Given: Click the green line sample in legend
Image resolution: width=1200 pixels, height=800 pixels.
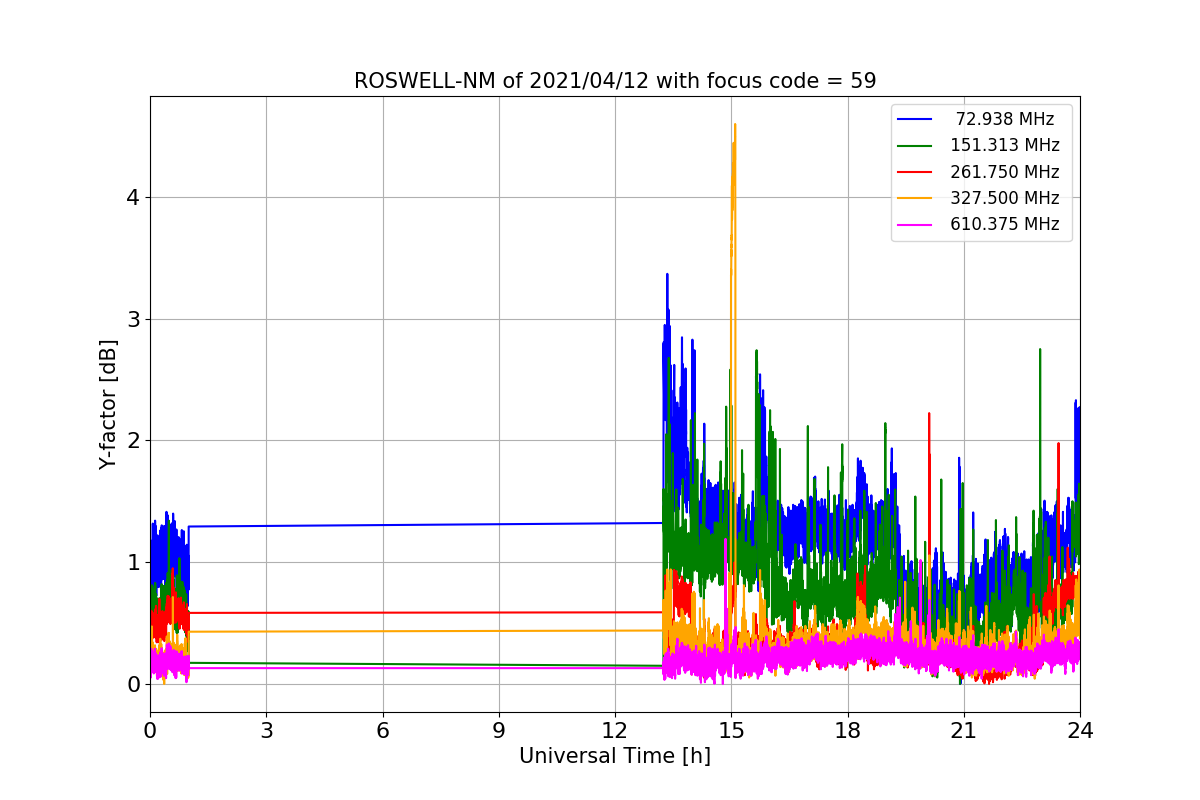Looking at the screenshot, I should pos(915,146).
